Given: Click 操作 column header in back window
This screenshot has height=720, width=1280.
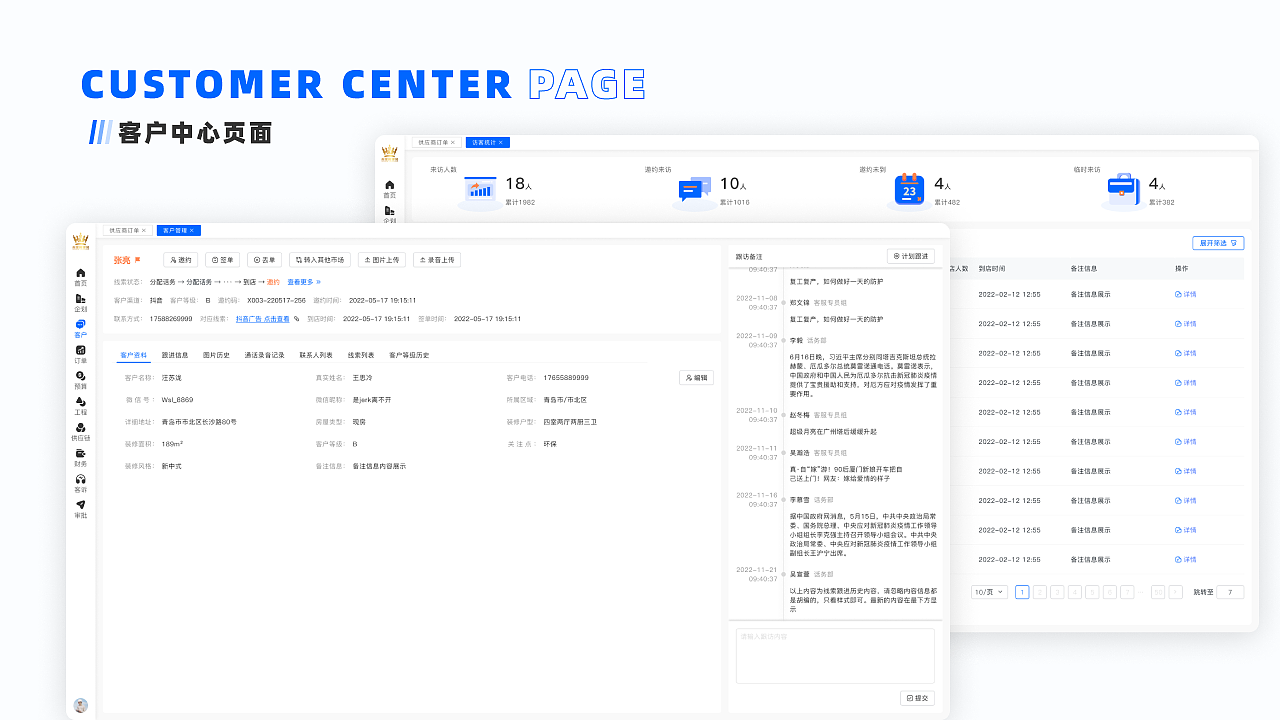Looking at the screenshot, I should click(1183, 269).
